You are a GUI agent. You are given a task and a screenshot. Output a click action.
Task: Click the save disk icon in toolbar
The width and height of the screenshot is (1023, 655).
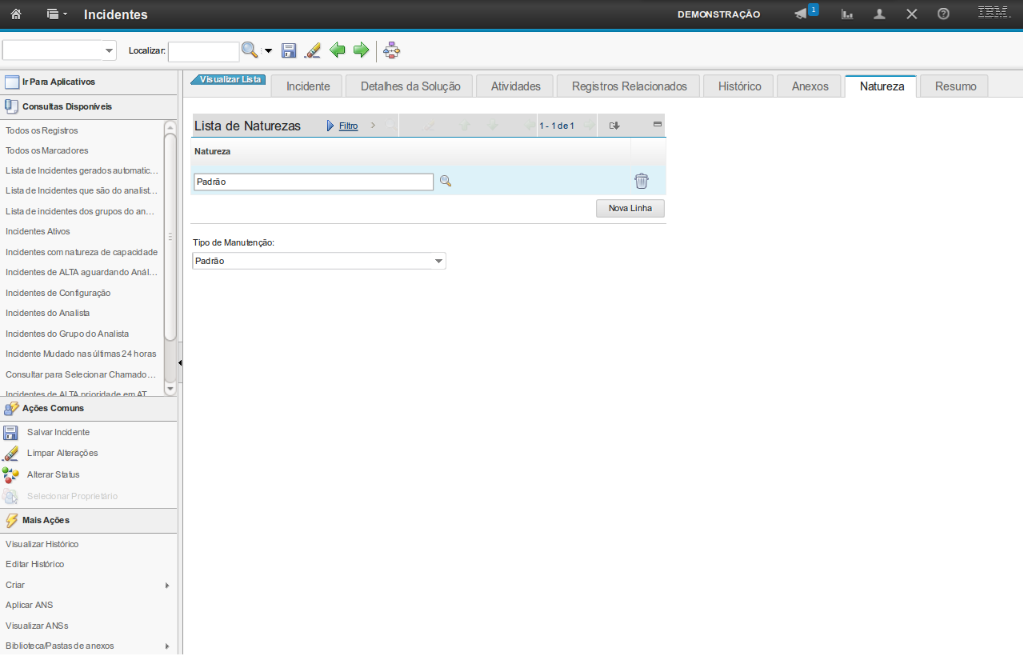[289, 50]
